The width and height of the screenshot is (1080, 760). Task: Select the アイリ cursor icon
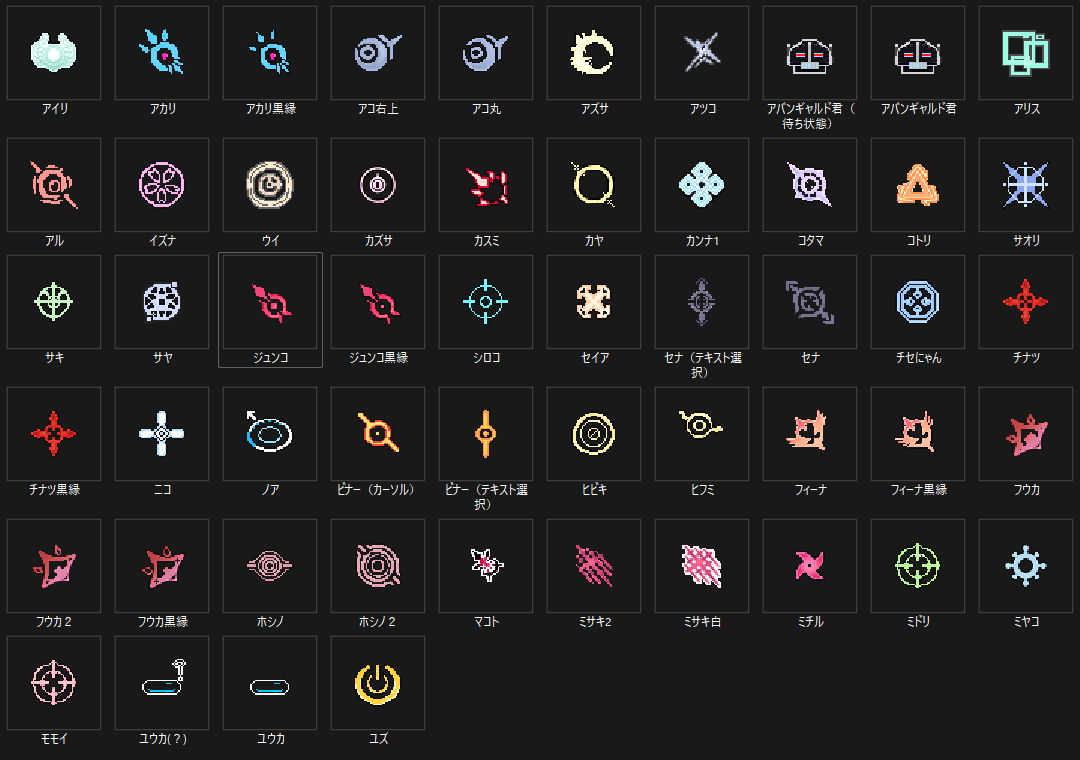[54, 53]
